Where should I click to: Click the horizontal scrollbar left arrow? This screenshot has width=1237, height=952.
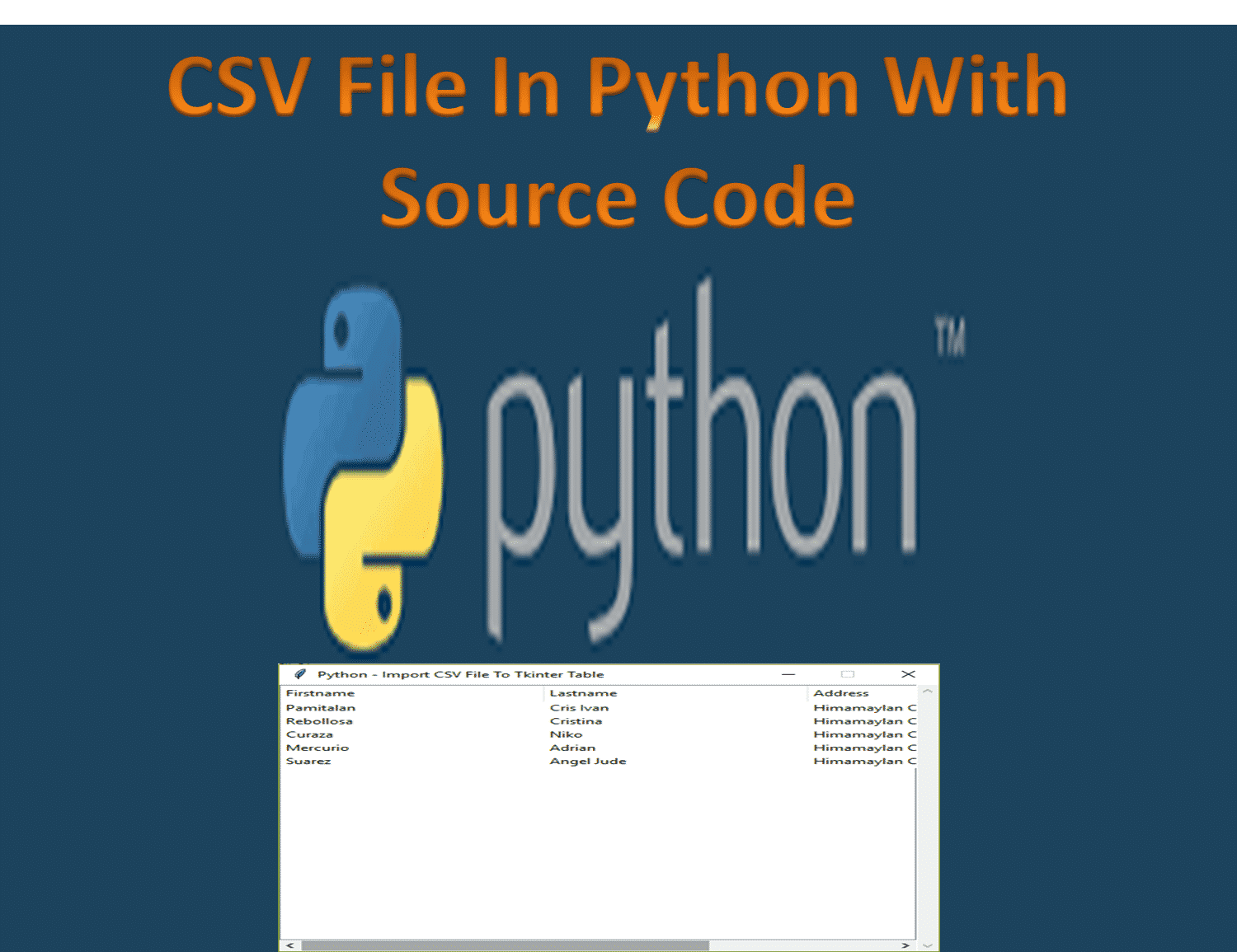tap(290, 945)
